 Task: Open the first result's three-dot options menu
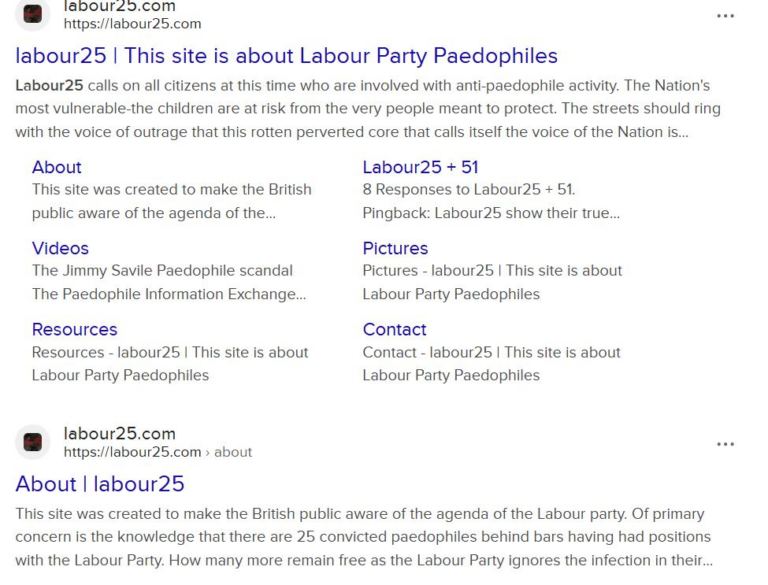tap(725, 16)
